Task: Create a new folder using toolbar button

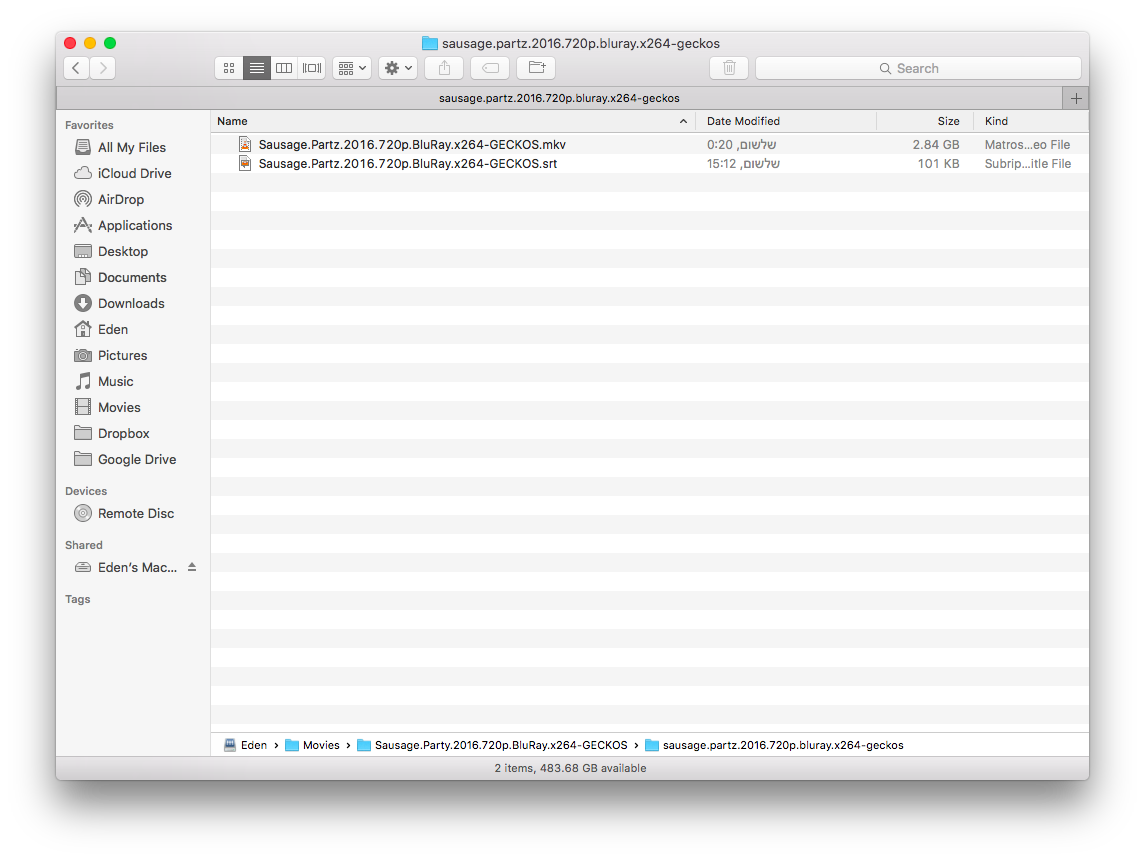Action: pyautogui.click(x=536, y=68)
